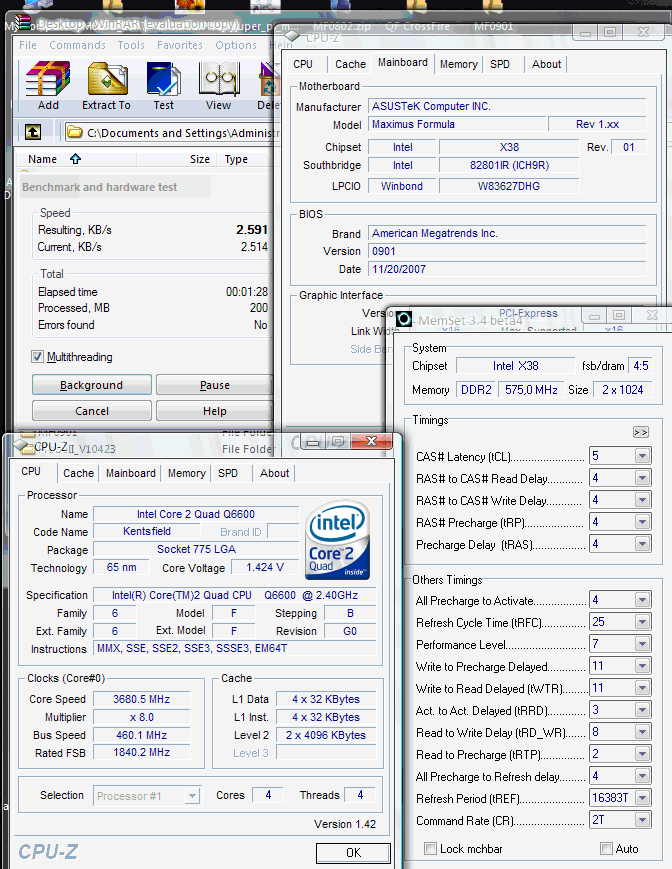Switch to Memory tab in lower CPU-Z window
Screen dimensions: 672x869
187,473
